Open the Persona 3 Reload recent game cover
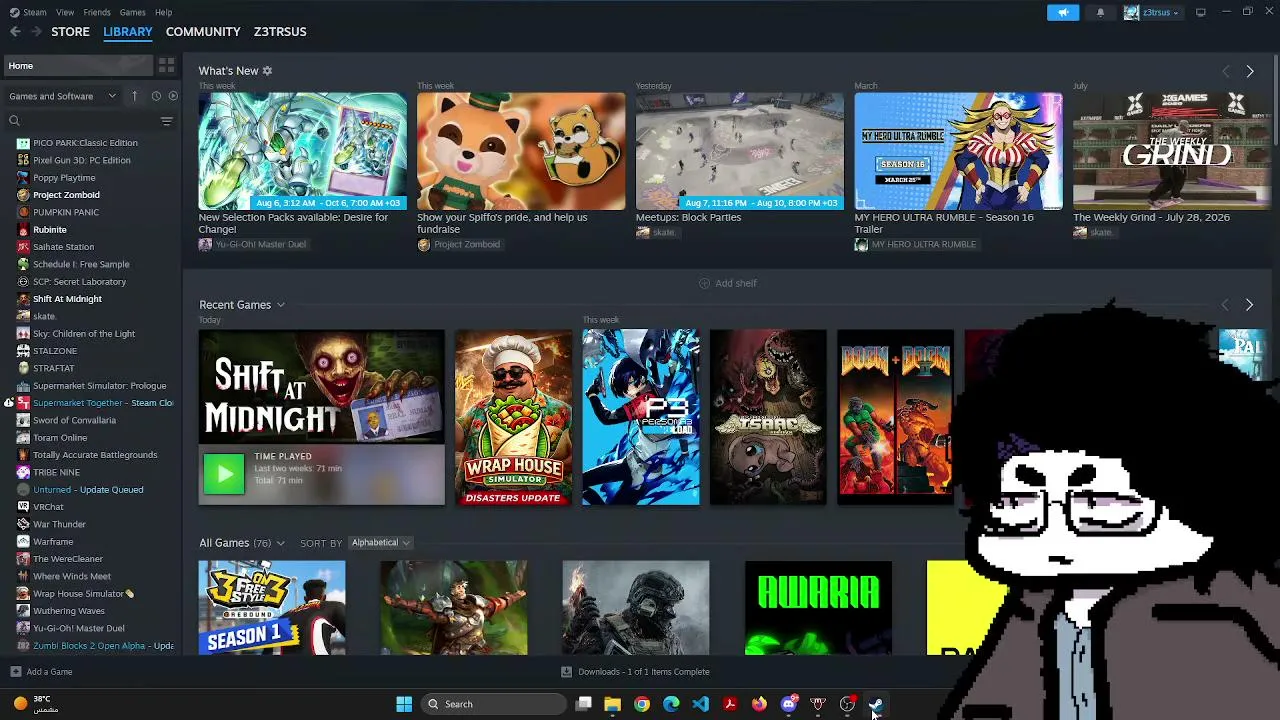 tap(641, 417)
